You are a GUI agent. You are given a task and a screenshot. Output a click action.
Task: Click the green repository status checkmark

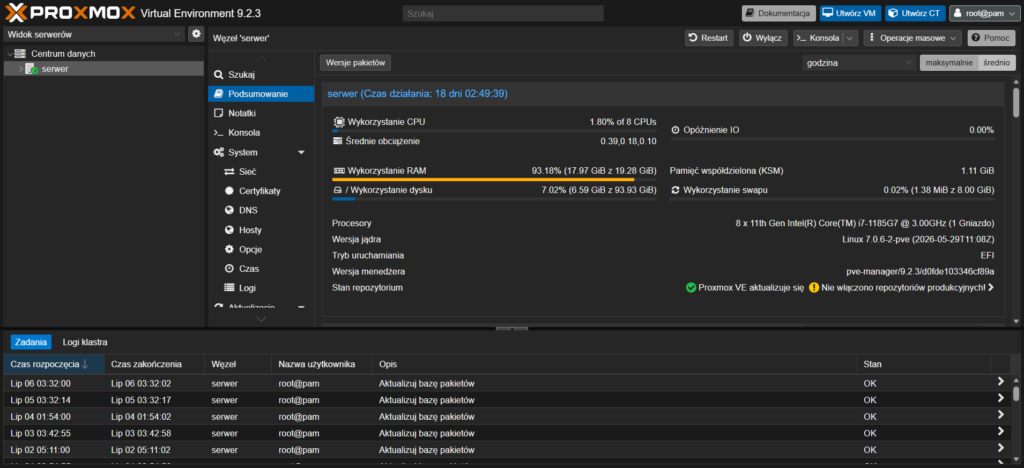pyautogui.click(x=691, y=287)
